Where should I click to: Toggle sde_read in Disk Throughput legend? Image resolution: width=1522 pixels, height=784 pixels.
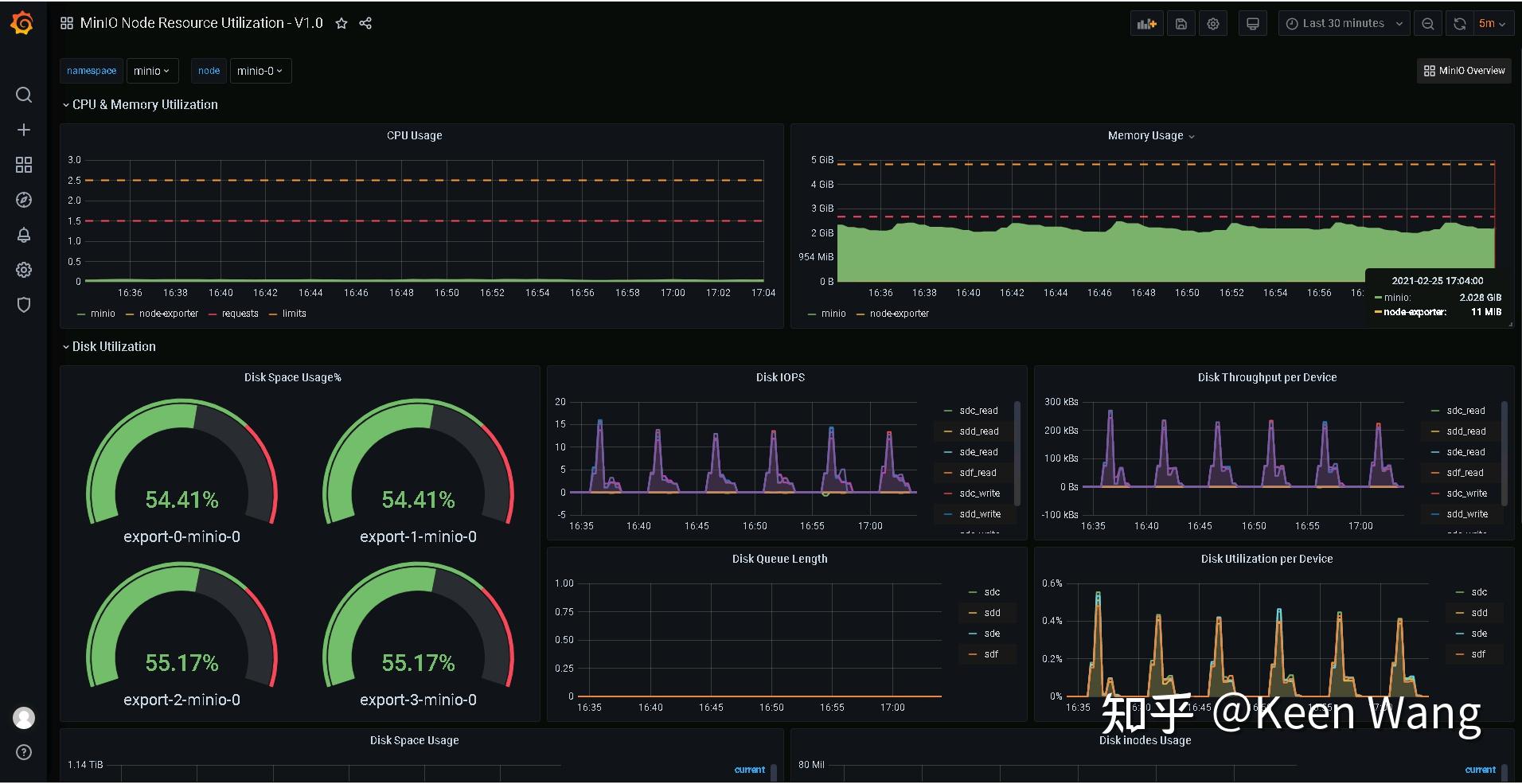pos(1465,452)
